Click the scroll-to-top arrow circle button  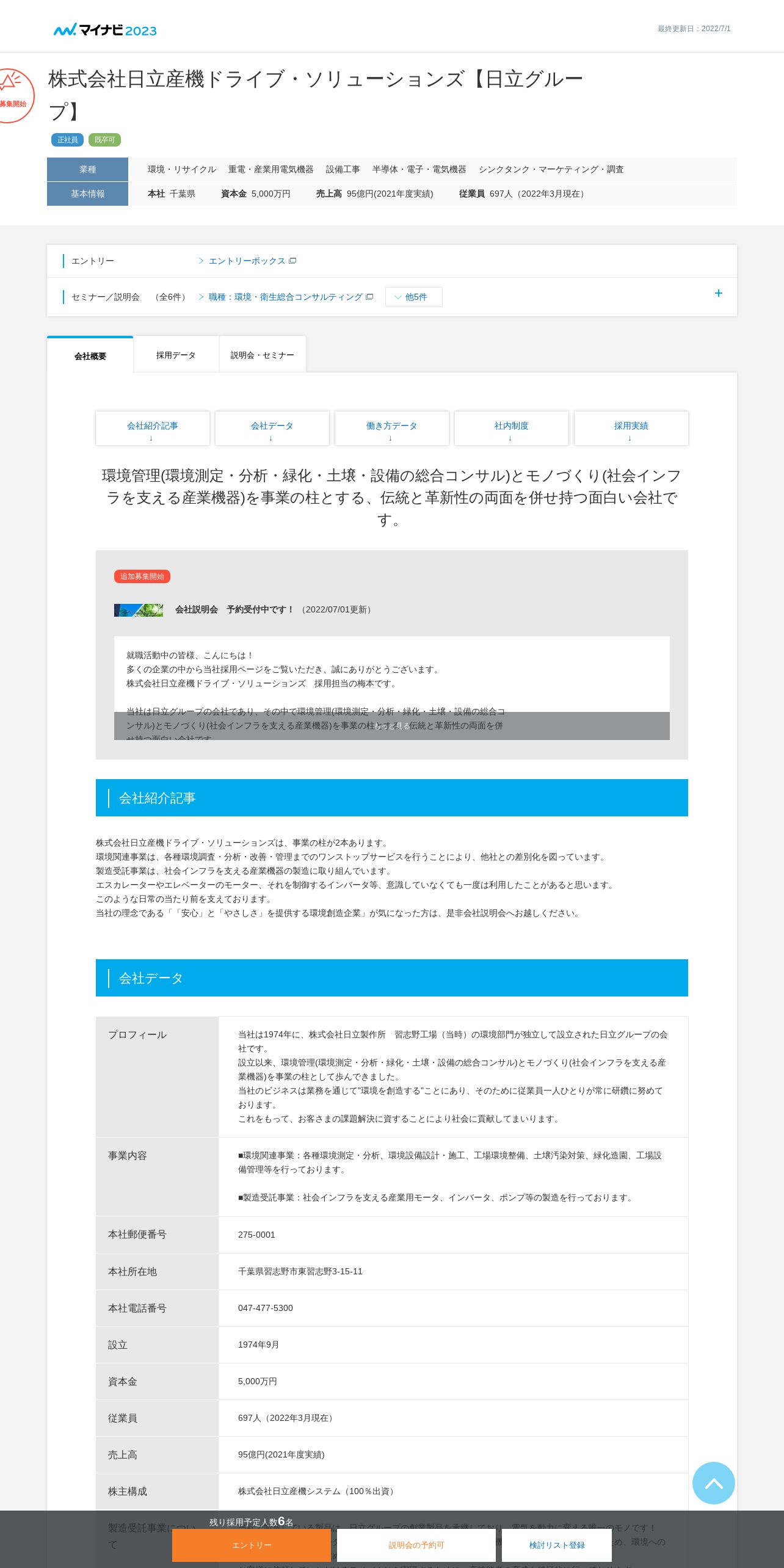[x=713, y=1483]
